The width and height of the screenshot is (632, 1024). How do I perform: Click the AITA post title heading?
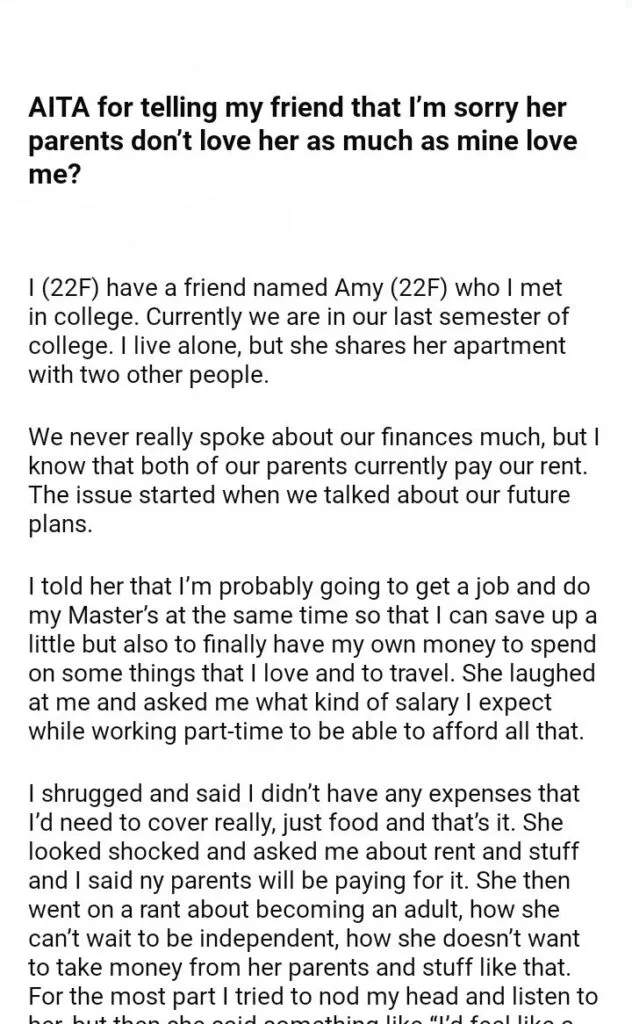[302, 141]
